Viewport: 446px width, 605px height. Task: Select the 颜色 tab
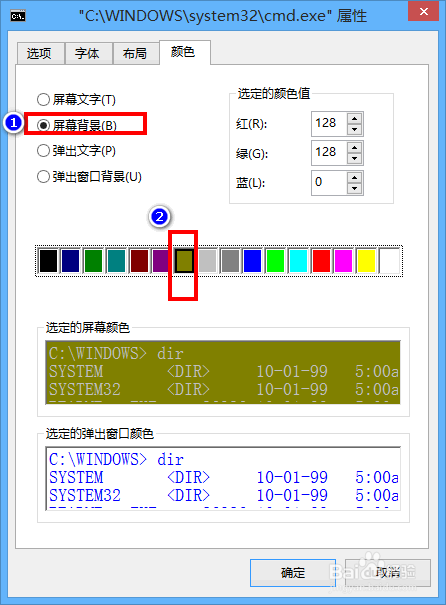pos(184,52)
